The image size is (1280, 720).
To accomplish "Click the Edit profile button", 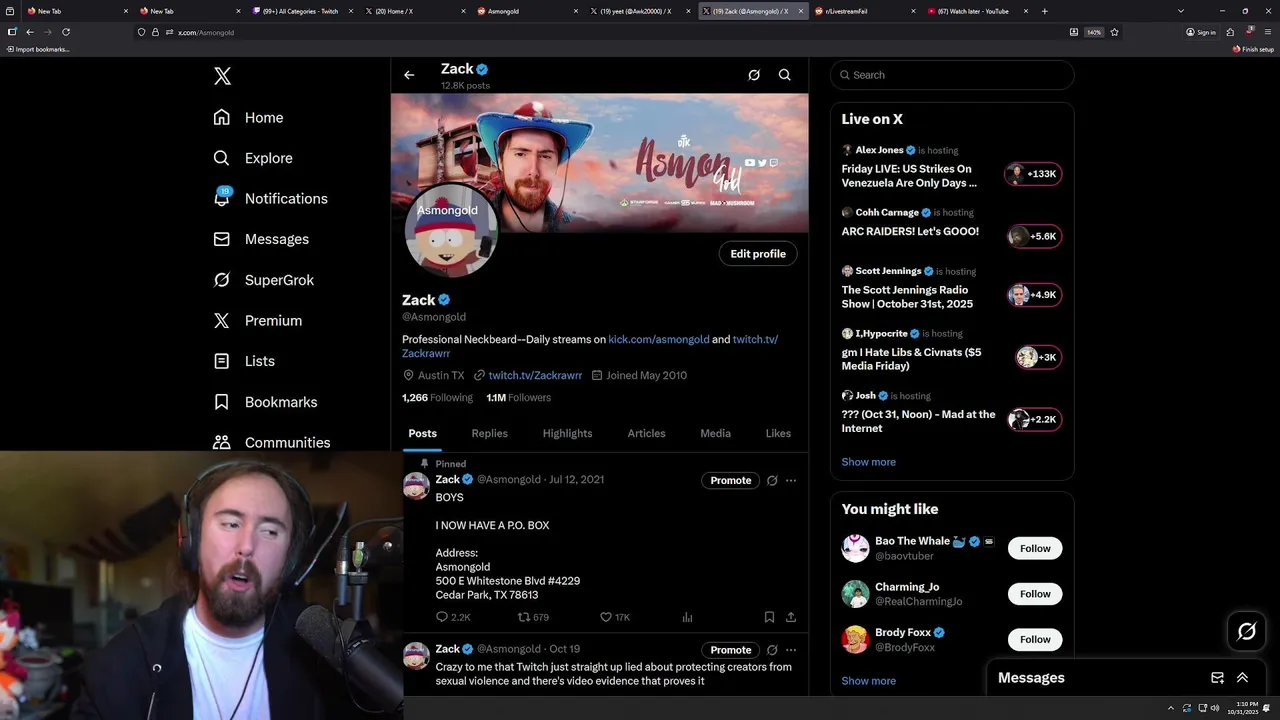I will [x=758, y=254].
